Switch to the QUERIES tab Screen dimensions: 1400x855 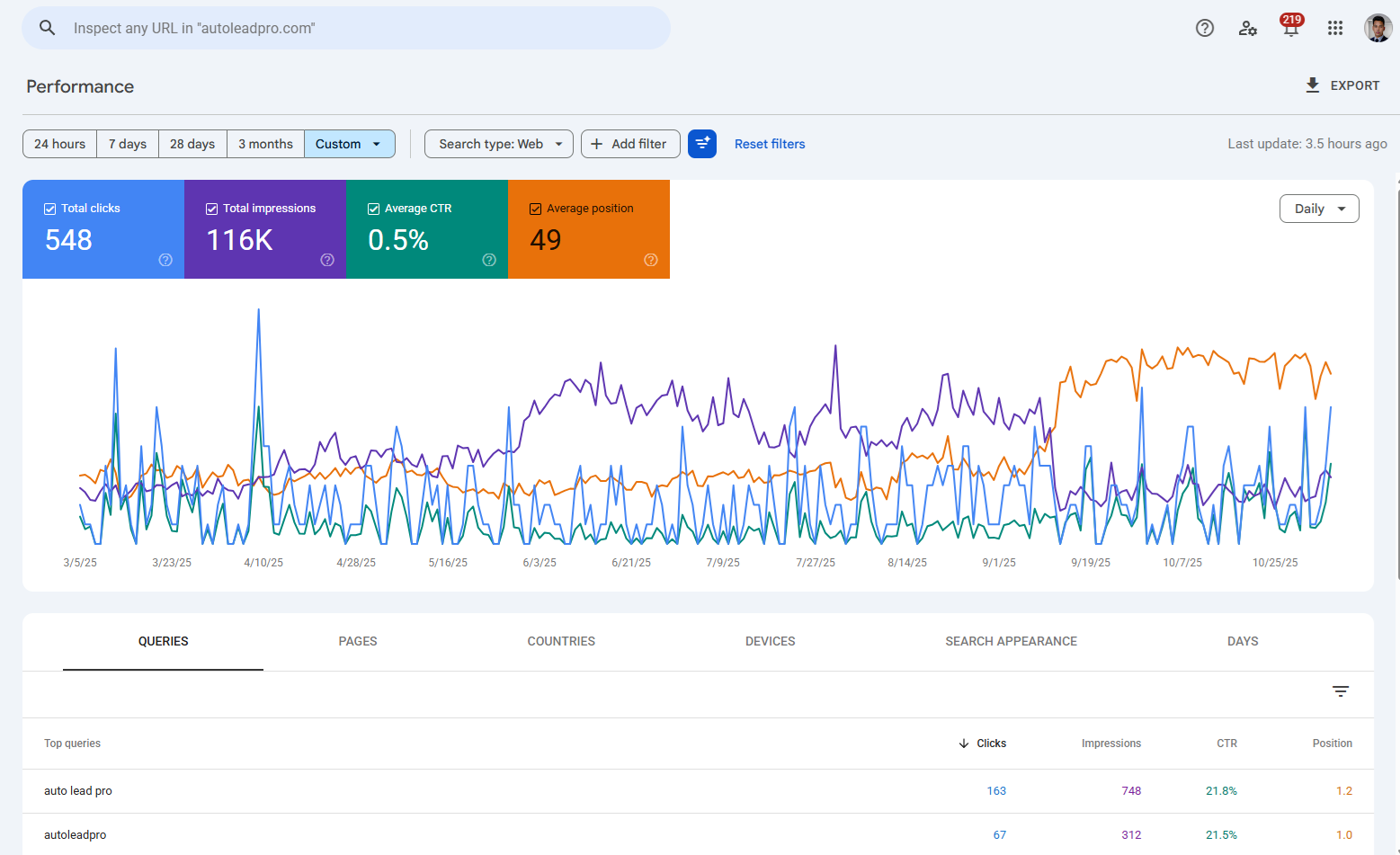click(x=163, y=642)
